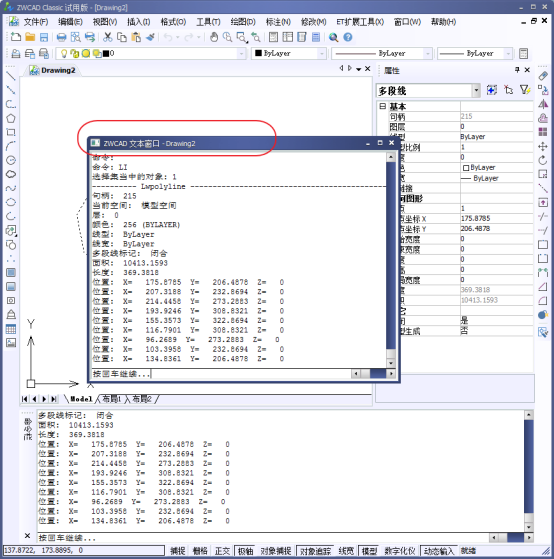
Task: Select the Pan hand tool
Action: pyautogui.click(x=214, y=37)
